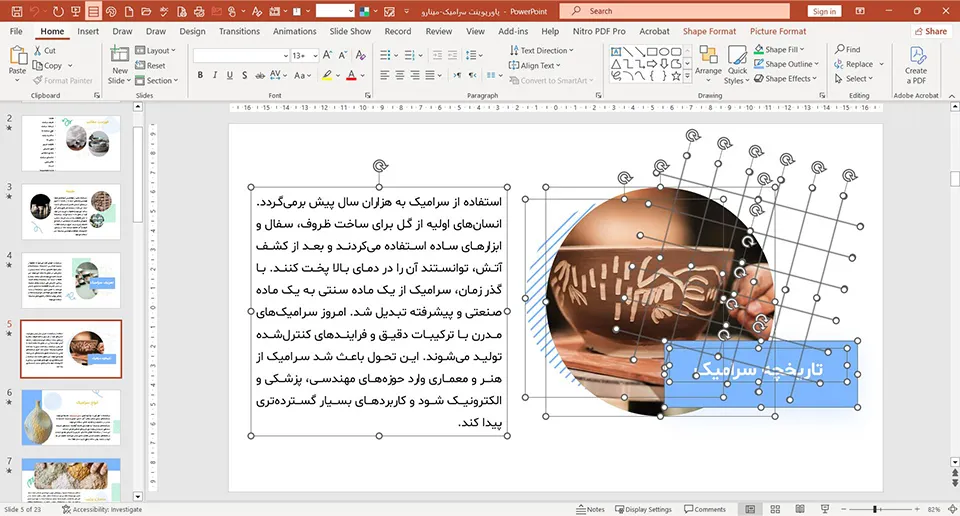Fit slide to current window icon
This screenshot has width=960, height=516.
pos(953,509)
